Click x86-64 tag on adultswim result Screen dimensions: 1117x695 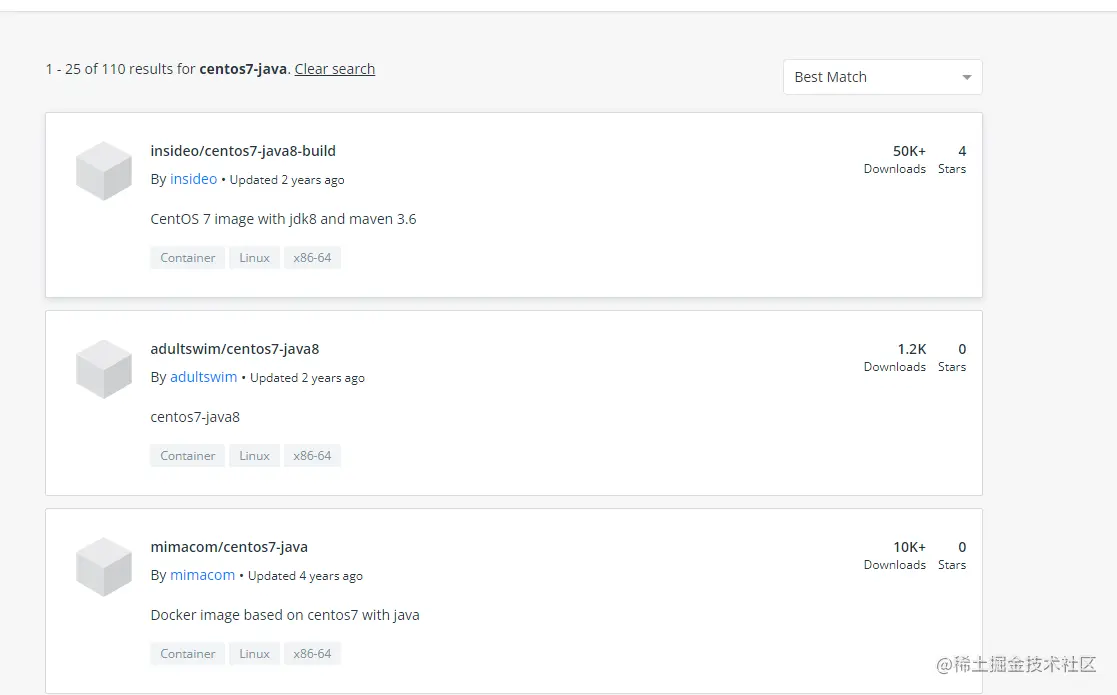tap(312, 456)
